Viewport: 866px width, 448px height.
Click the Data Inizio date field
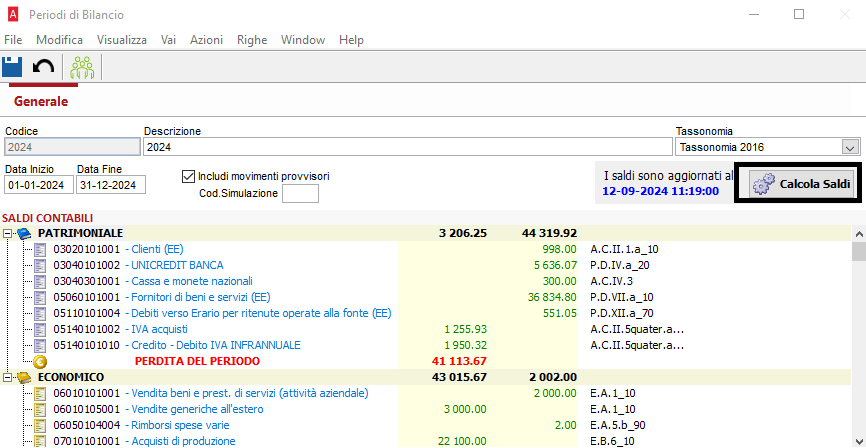39,185
